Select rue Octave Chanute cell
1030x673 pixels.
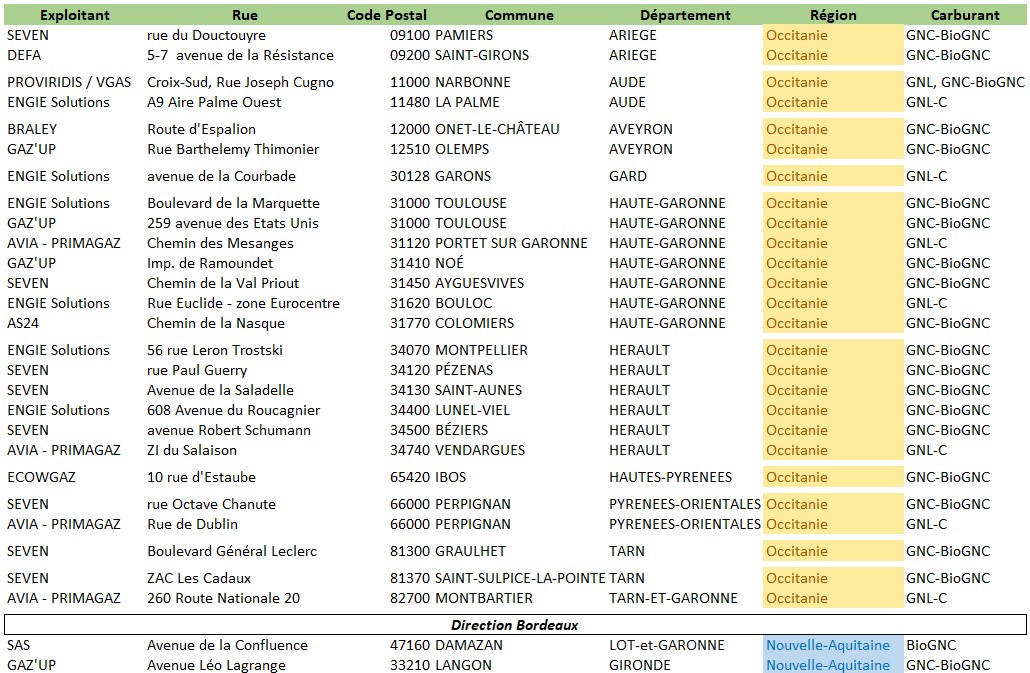tap(211, 504)
